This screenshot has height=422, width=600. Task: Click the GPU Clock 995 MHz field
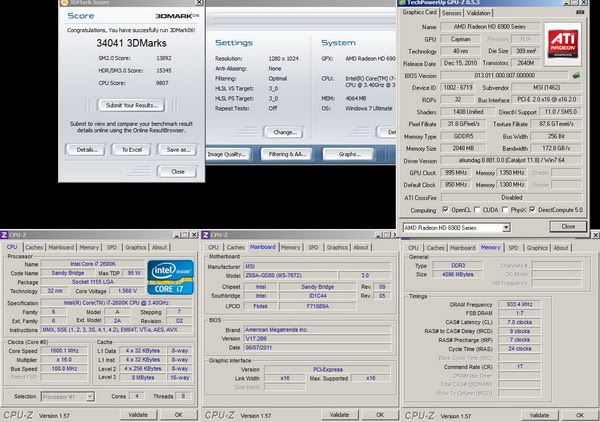point(456,173)
